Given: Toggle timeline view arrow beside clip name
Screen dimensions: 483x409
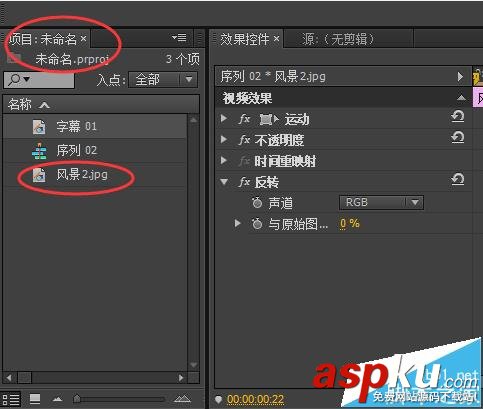Looking at the screenshot, I should (x=460, y=77).
